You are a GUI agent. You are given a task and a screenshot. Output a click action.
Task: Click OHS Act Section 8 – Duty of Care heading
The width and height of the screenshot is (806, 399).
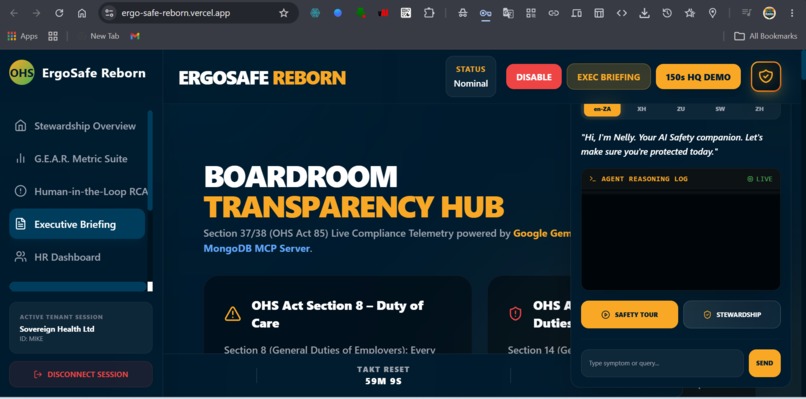pos(337,314)
